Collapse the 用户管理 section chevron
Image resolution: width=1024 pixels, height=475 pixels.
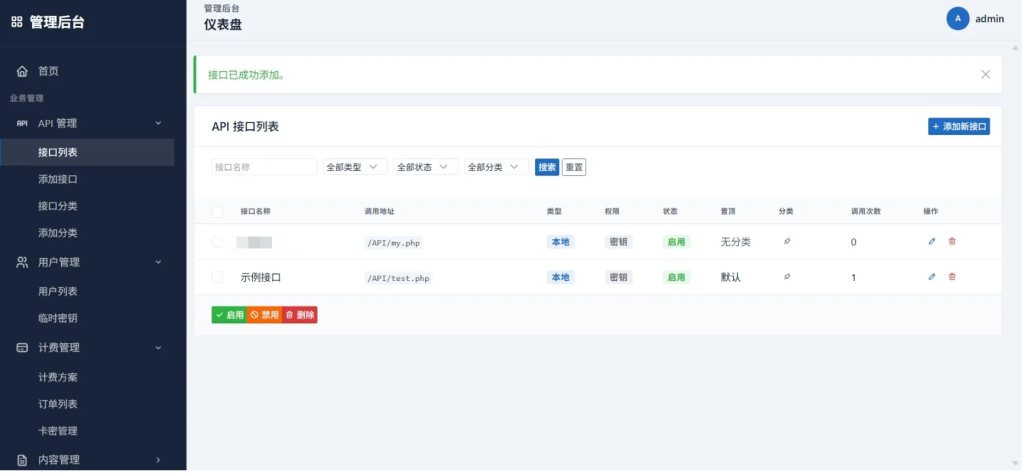158,263
